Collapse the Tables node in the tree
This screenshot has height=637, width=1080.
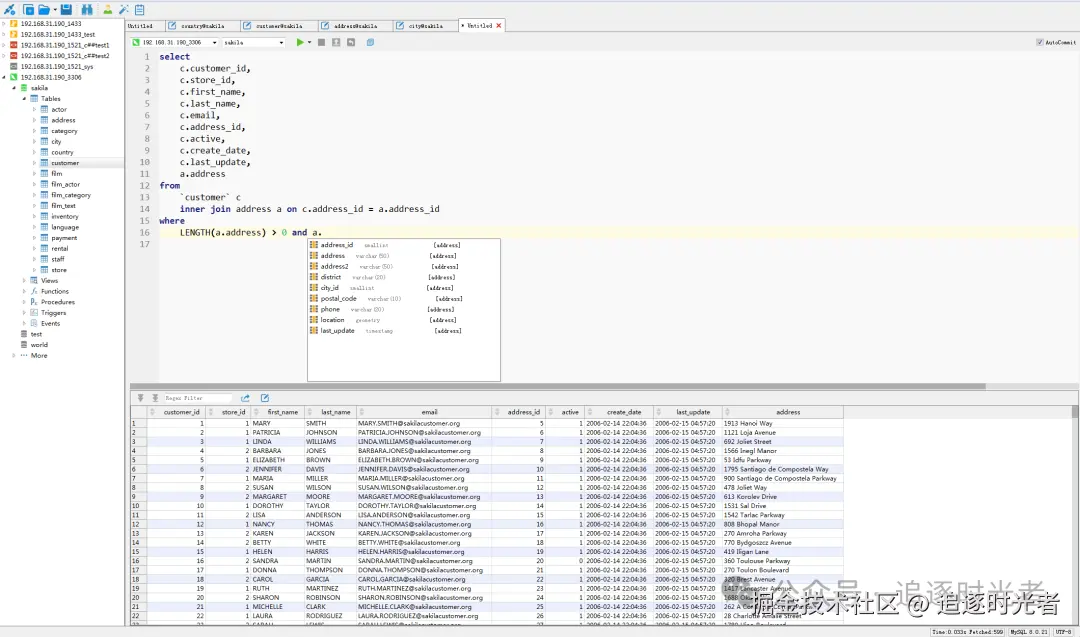24,98
